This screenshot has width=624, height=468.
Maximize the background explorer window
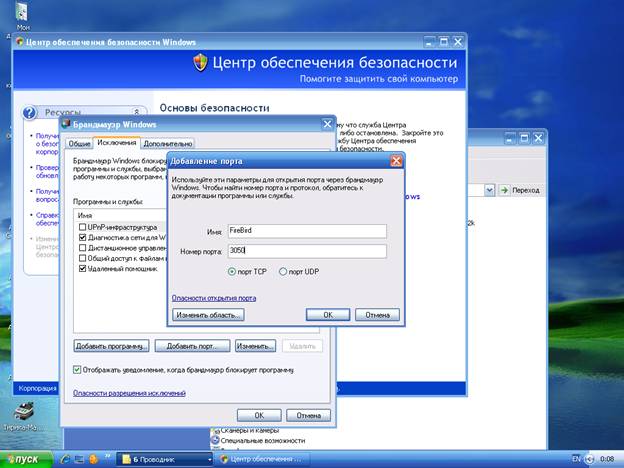coord(525,138)
